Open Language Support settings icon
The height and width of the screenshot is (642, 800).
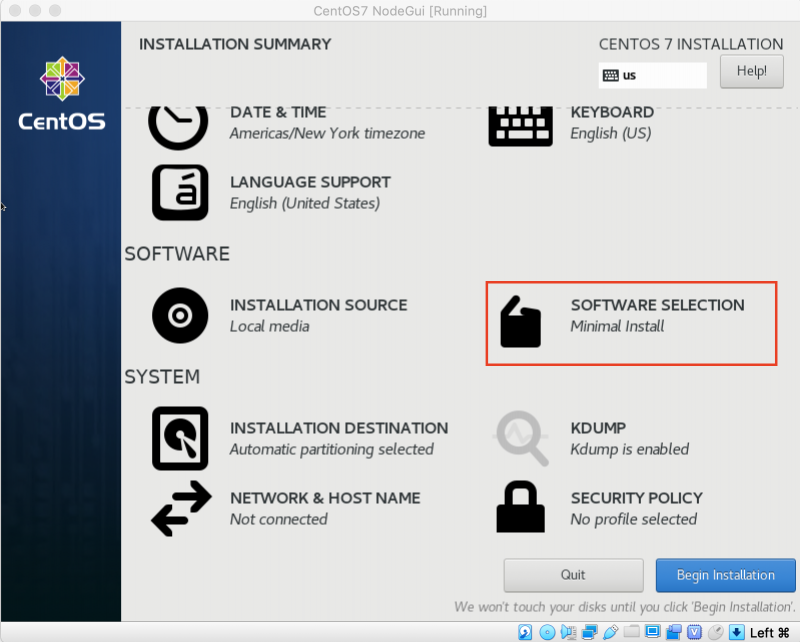[x=180, y=192]
